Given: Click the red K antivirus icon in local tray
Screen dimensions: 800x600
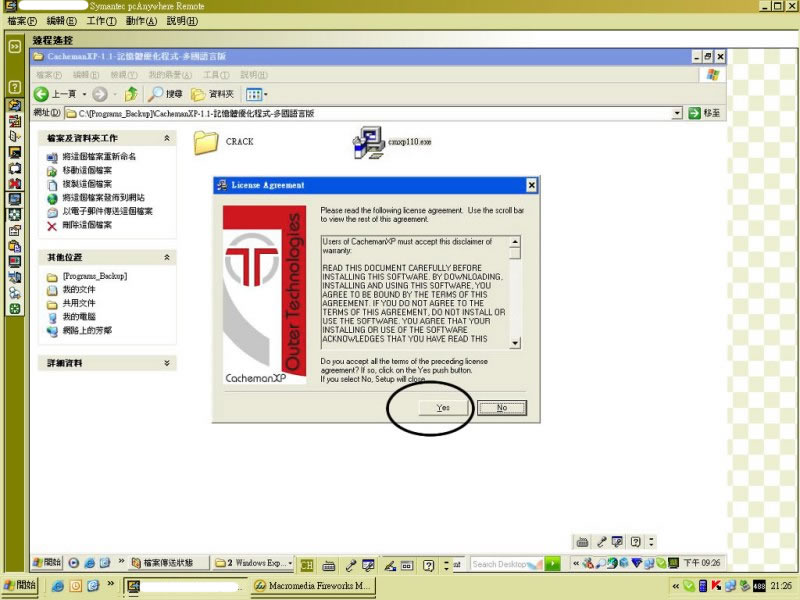Looking at the screenshot, I should [x=716, y=586].
